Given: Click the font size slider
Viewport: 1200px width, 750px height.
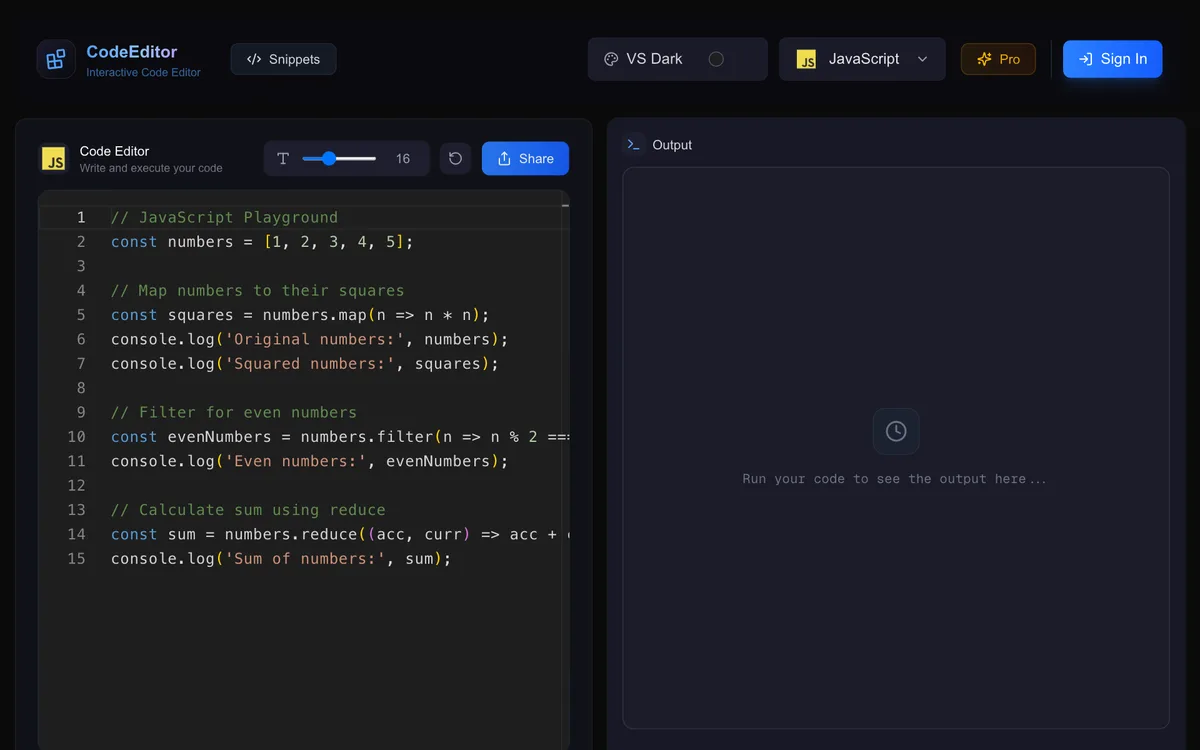Looking at the screenshot, I should click(x=339, y=159).
